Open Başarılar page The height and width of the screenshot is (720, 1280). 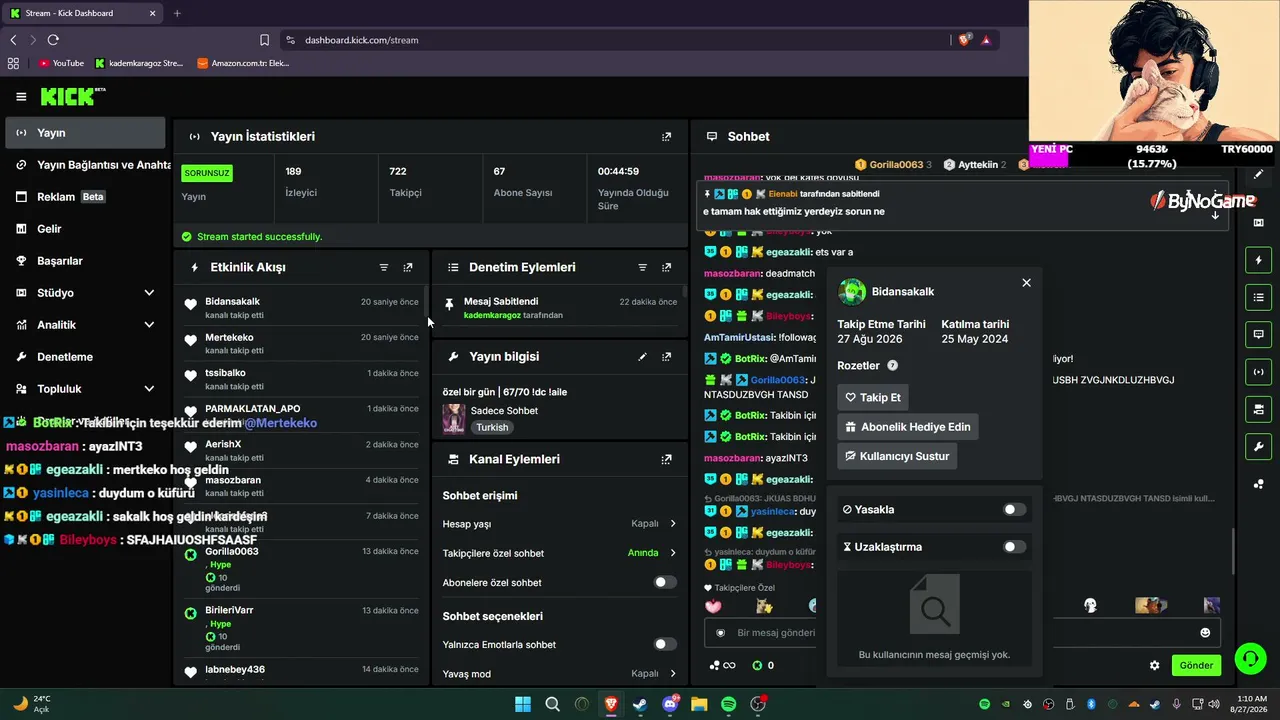[85, 261]
